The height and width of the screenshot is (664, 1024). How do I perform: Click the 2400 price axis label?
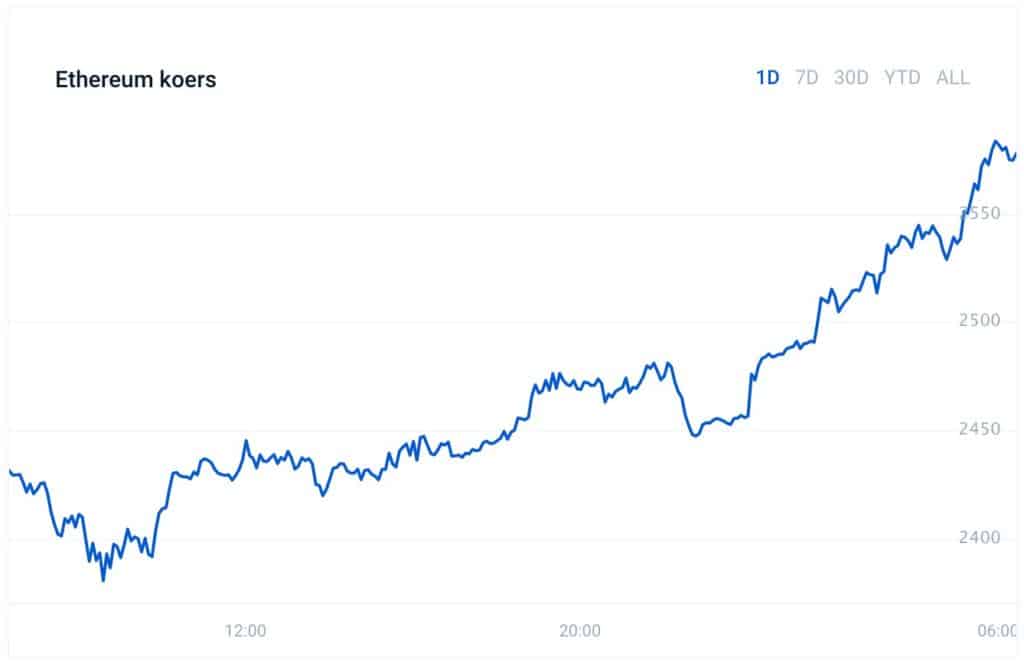pyautogui.click(x=980, y=537)
